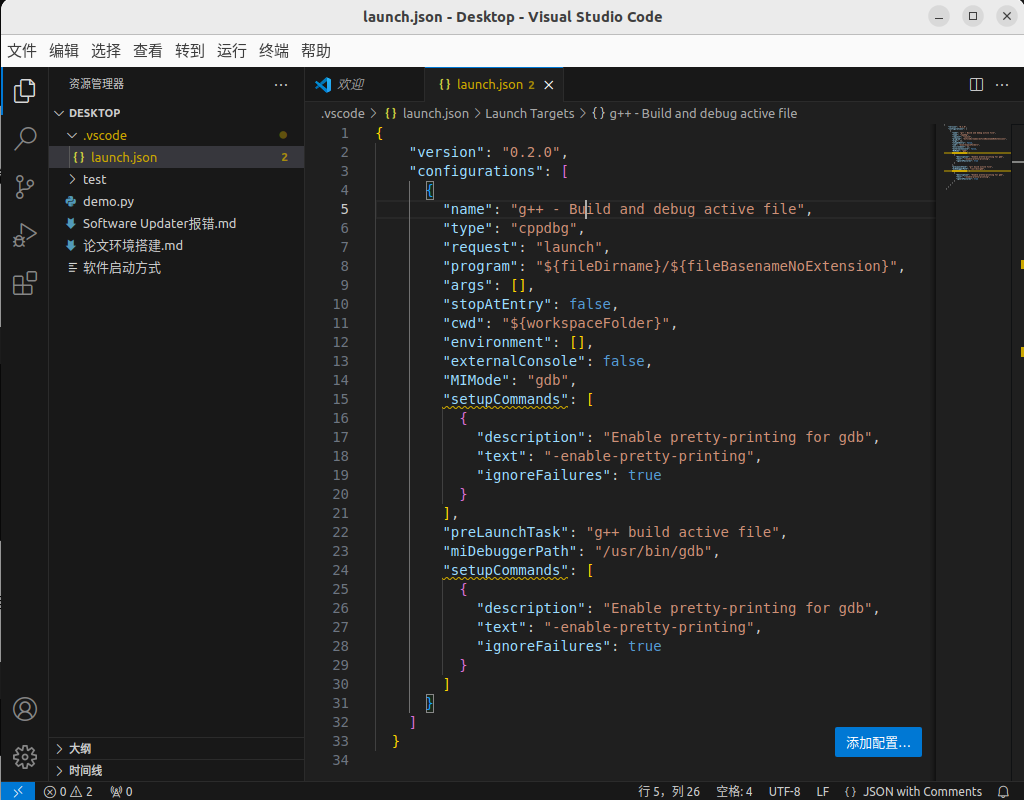The image size is (1024, 800).
Task: Open Explorer Views and More Actions ellipsis
Action: [281, 84]
